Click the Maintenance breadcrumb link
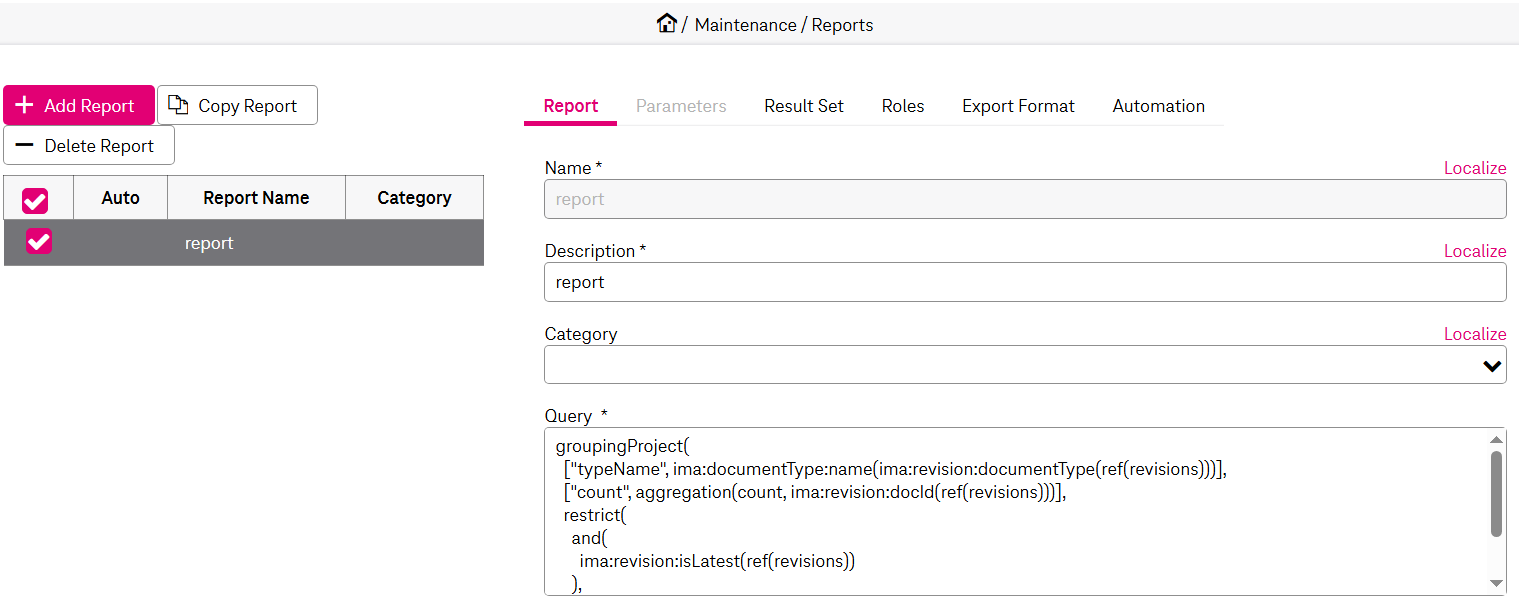 point(746,25)
